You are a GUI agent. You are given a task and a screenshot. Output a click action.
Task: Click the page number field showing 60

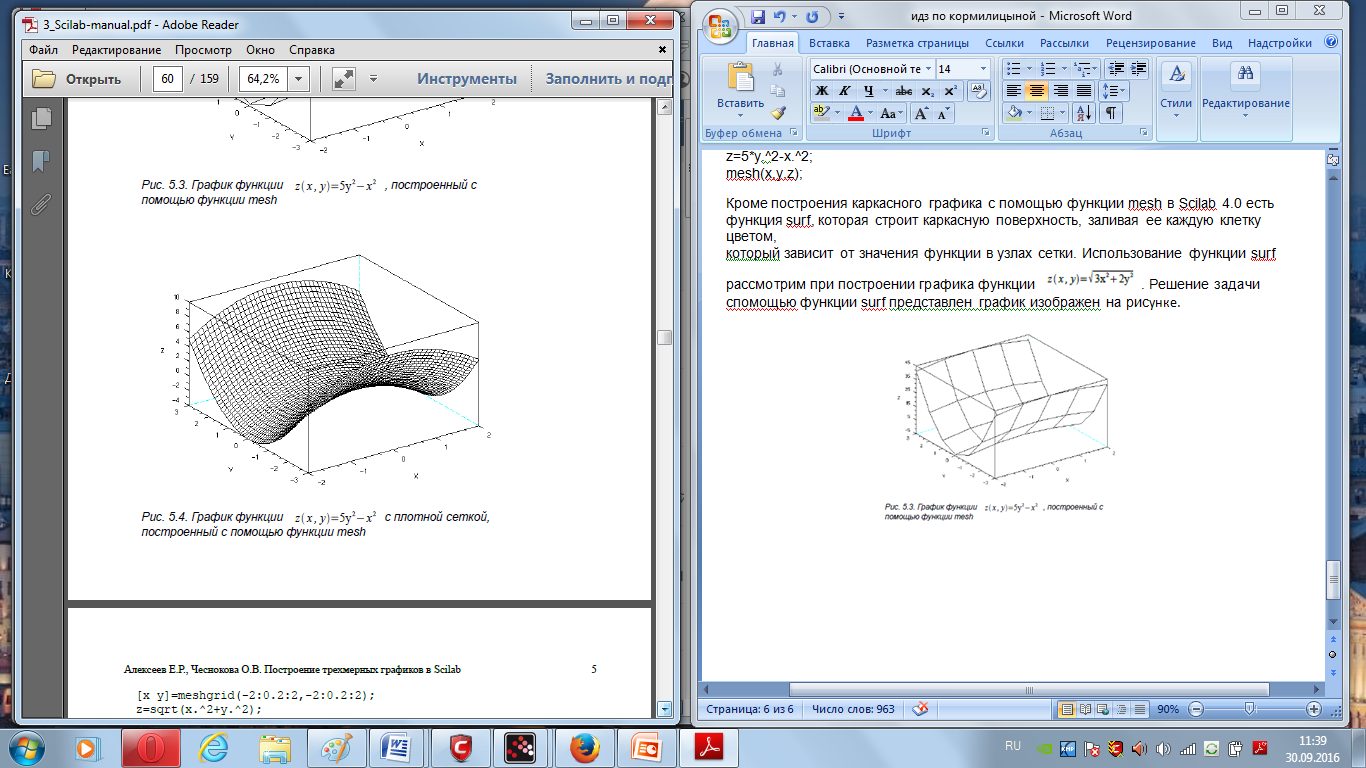(167, 79)
